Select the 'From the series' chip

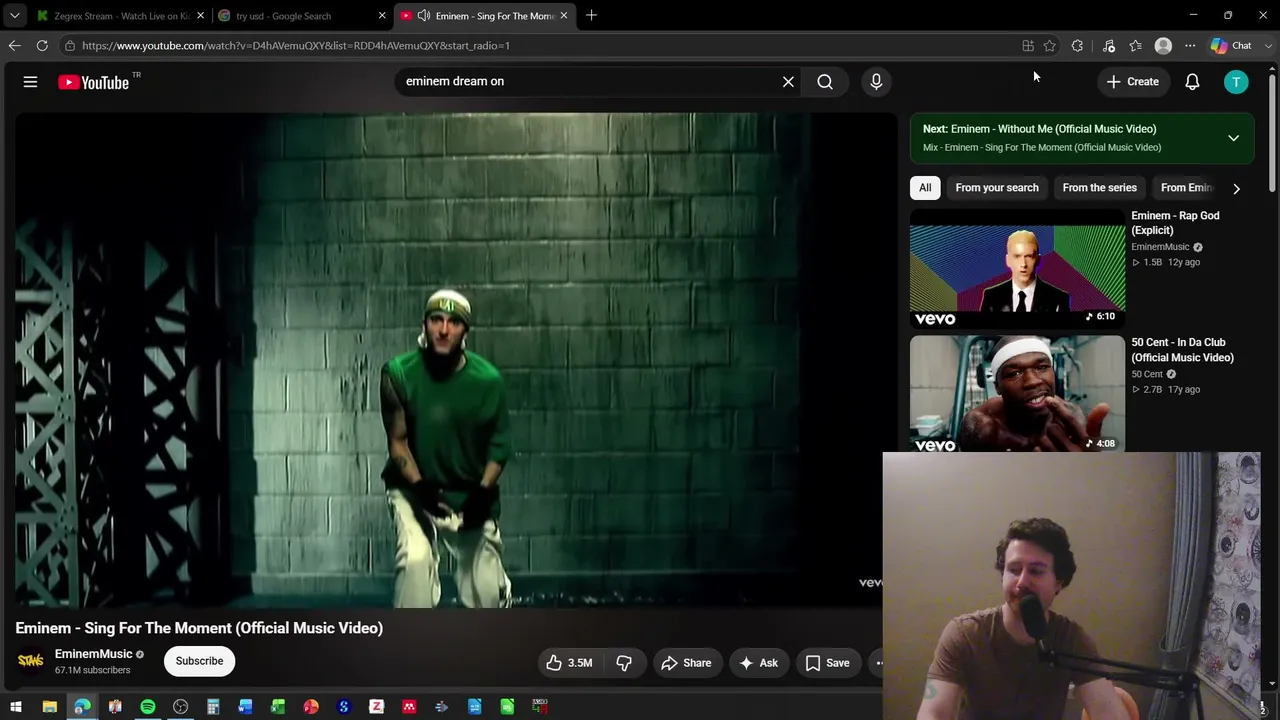tap(1099, 188)
